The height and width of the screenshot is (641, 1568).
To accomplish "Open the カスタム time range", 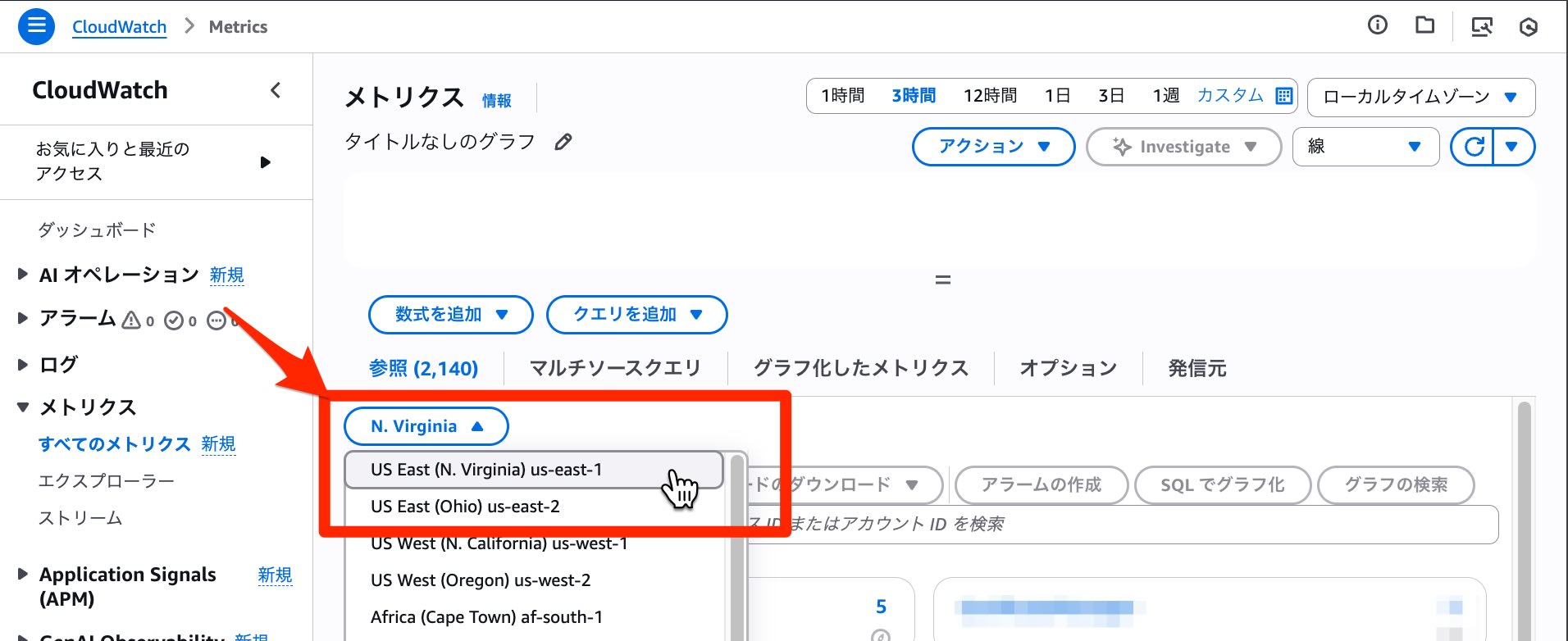I will [x=1230, y=95].
